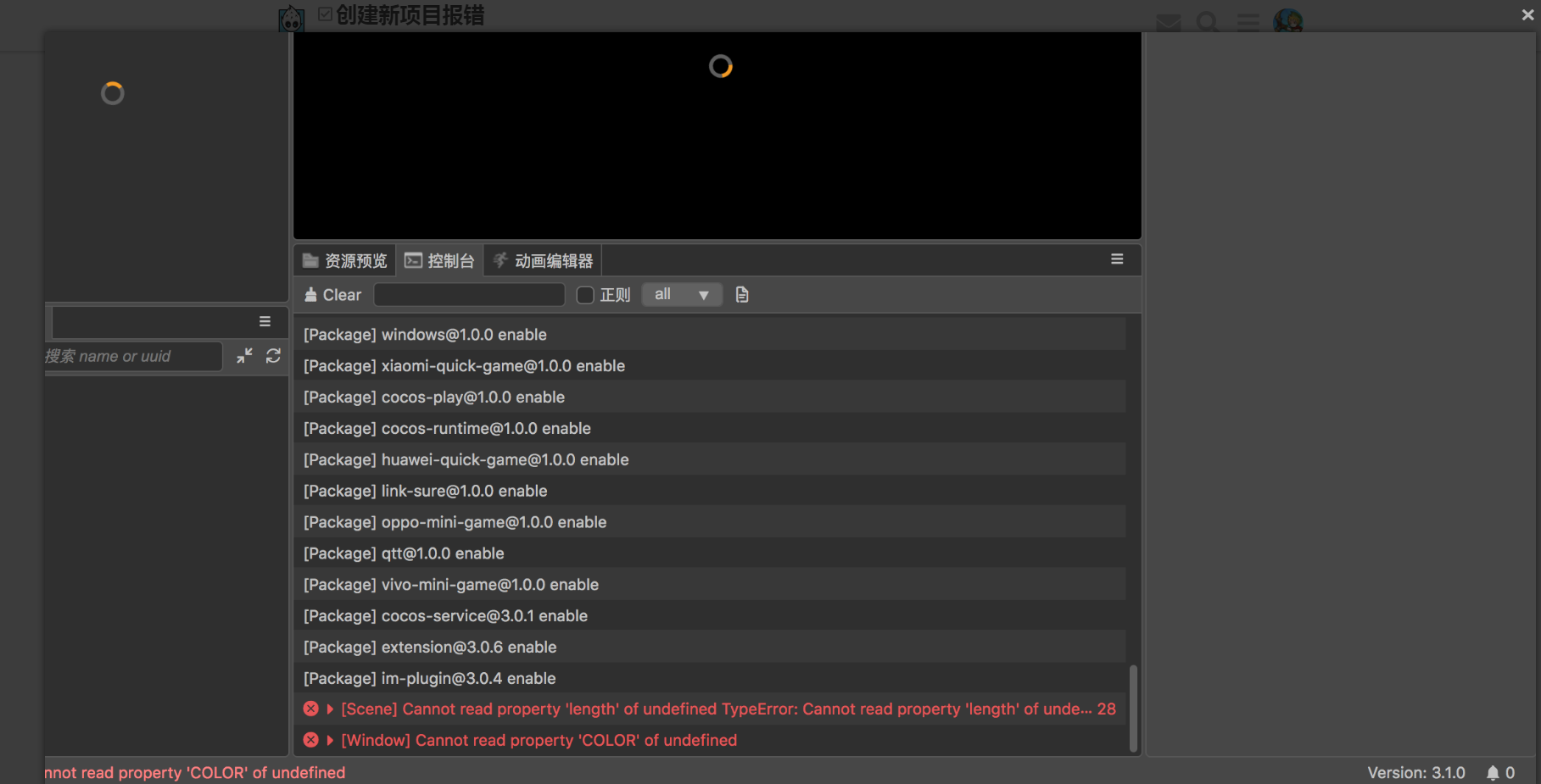Expand the [Scene] length error entry
This screenshot has height=784, width=1541.
pyautogui.click(x=330, y=709)
